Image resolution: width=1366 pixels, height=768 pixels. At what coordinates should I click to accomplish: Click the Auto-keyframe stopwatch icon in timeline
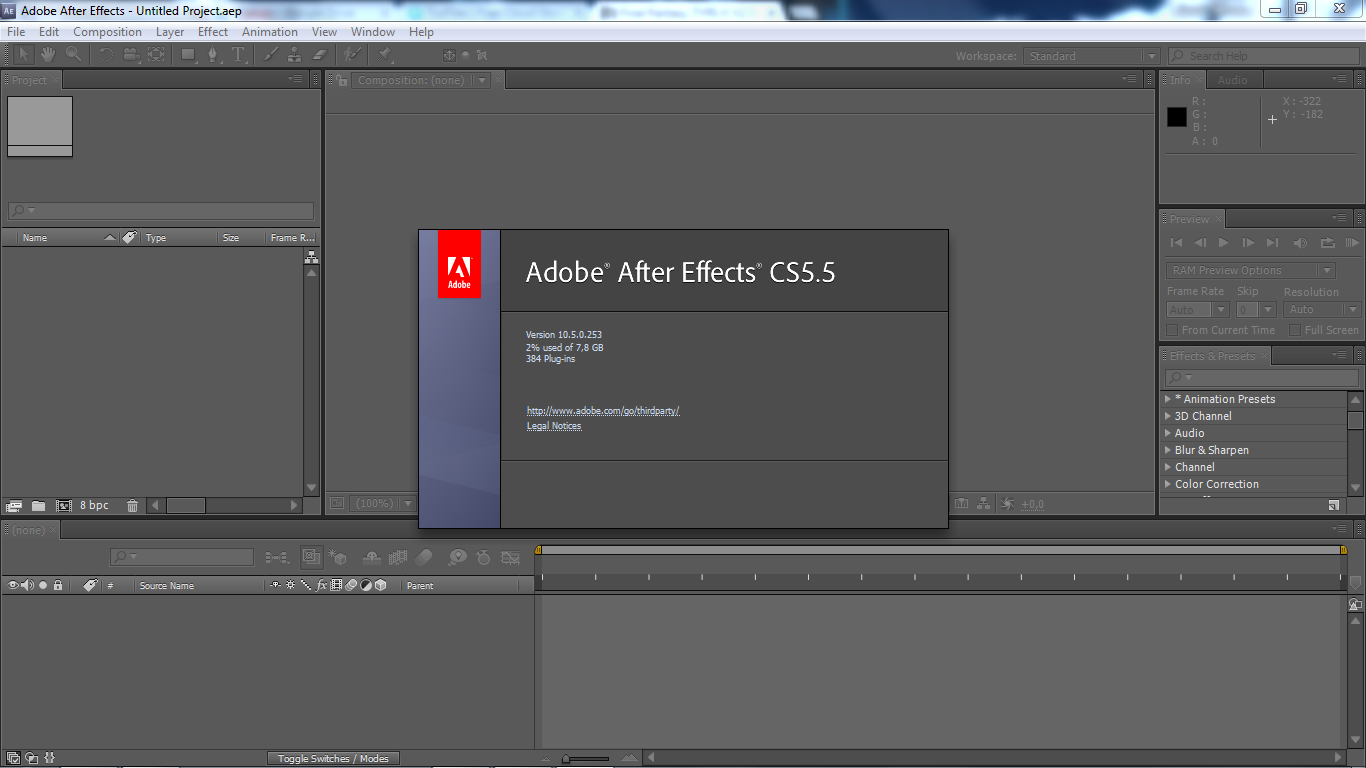tap(484, 557)
